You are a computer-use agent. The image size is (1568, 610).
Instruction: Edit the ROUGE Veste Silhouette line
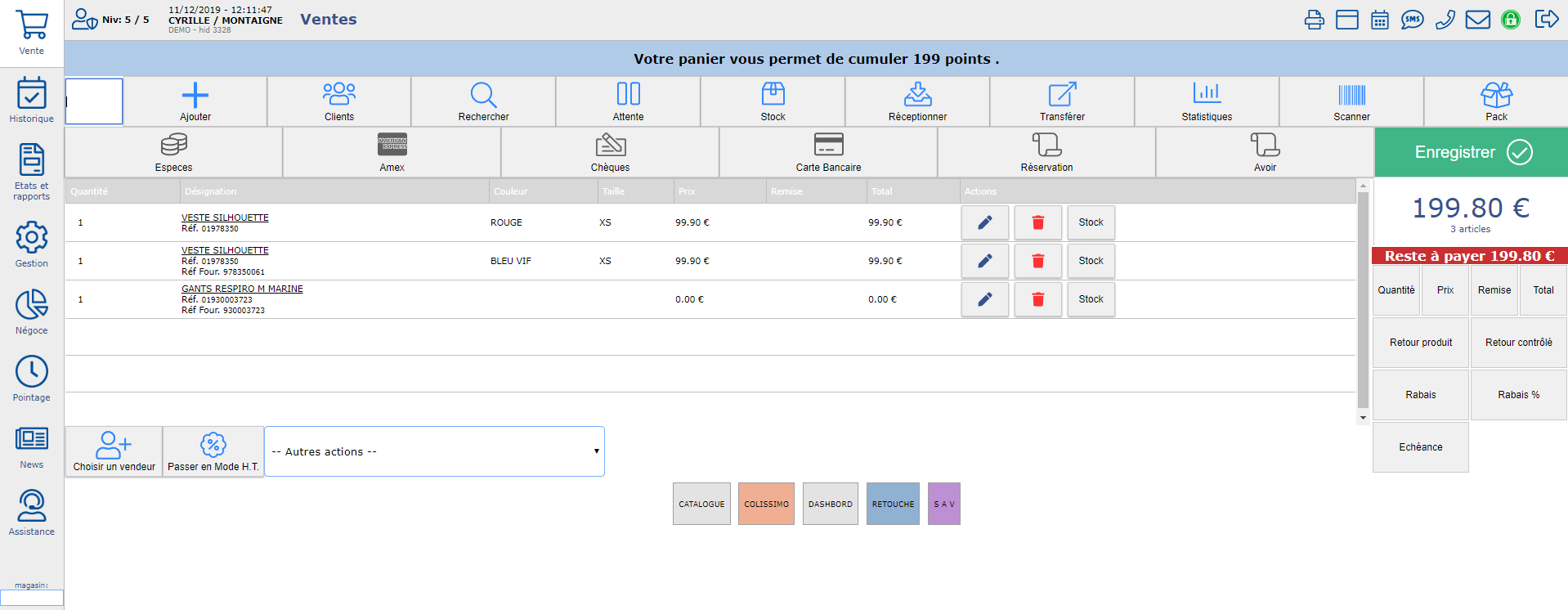(984, 222)
